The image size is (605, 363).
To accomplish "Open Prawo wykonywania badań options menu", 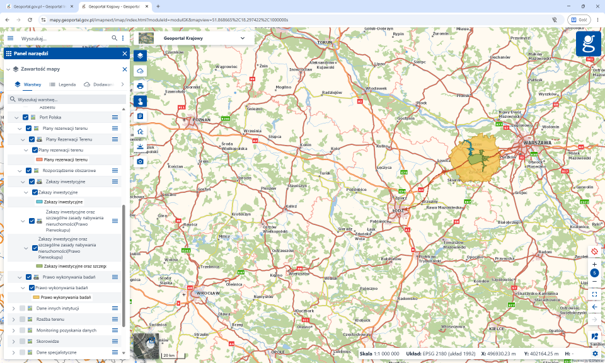I will (115, 277).
